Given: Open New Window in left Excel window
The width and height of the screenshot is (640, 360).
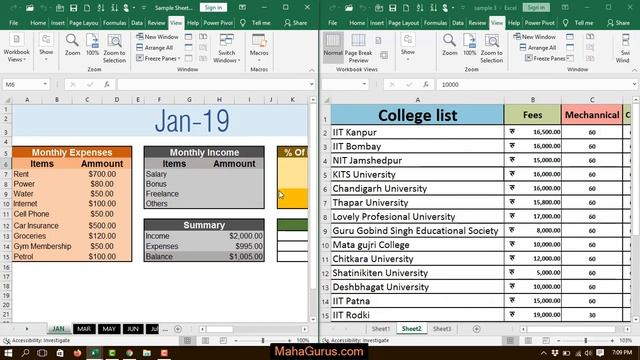Looking at the screenshot, I should 157,37.
